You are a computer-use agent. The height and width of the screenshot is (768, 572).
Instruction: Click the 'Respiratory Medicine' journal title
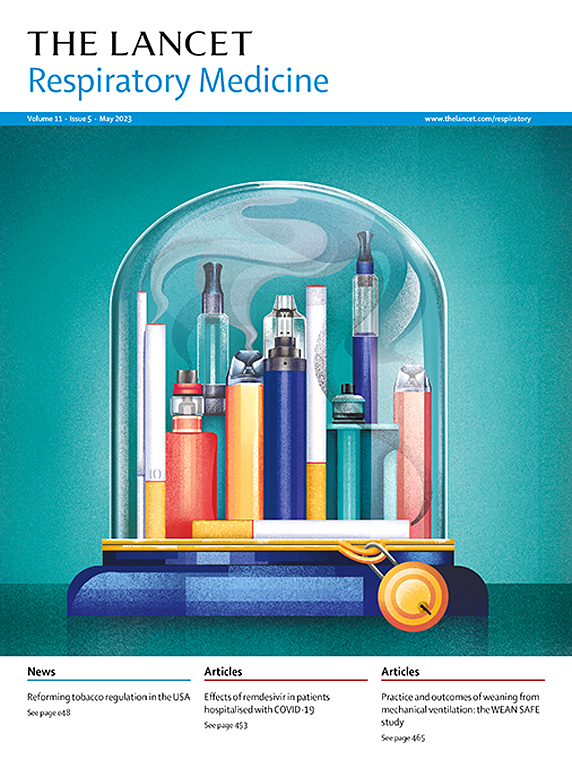coord(178,81)
